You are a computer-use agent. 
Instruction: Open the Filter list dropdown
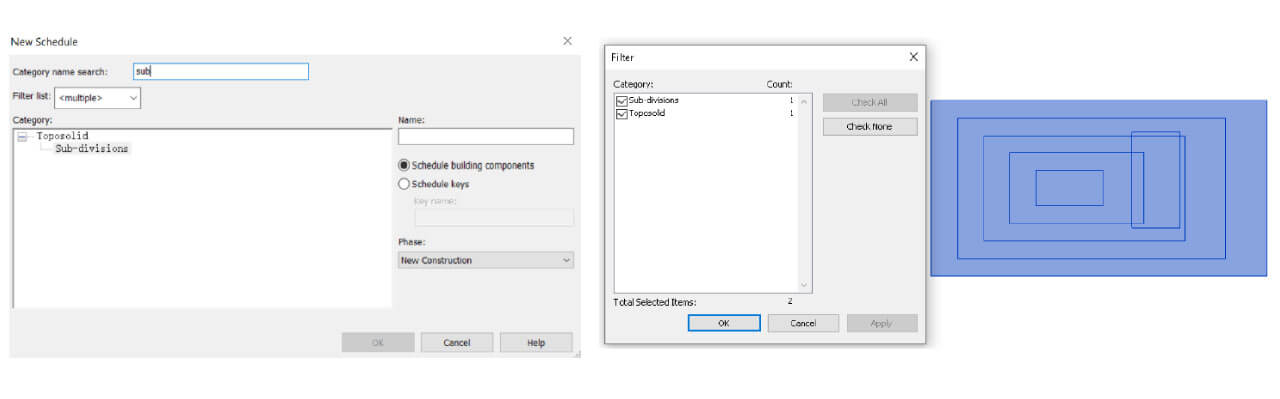[x=97, y=98]
